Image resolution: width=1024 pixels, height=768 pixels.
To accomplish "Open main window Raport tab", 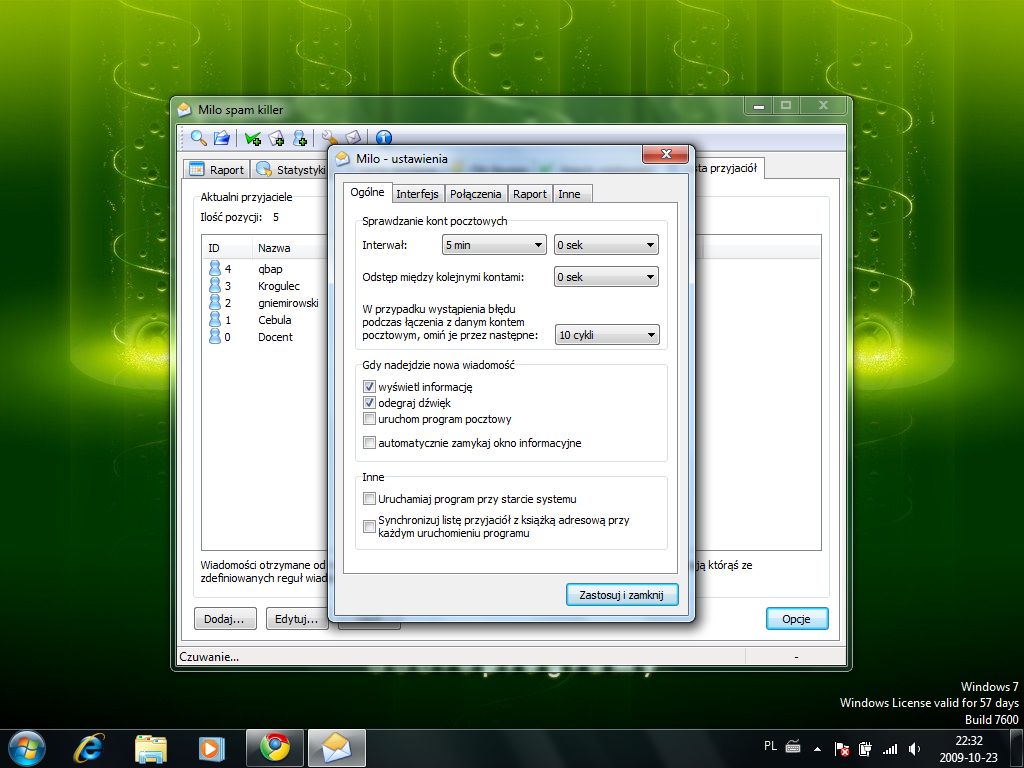I will pos(216,170).
